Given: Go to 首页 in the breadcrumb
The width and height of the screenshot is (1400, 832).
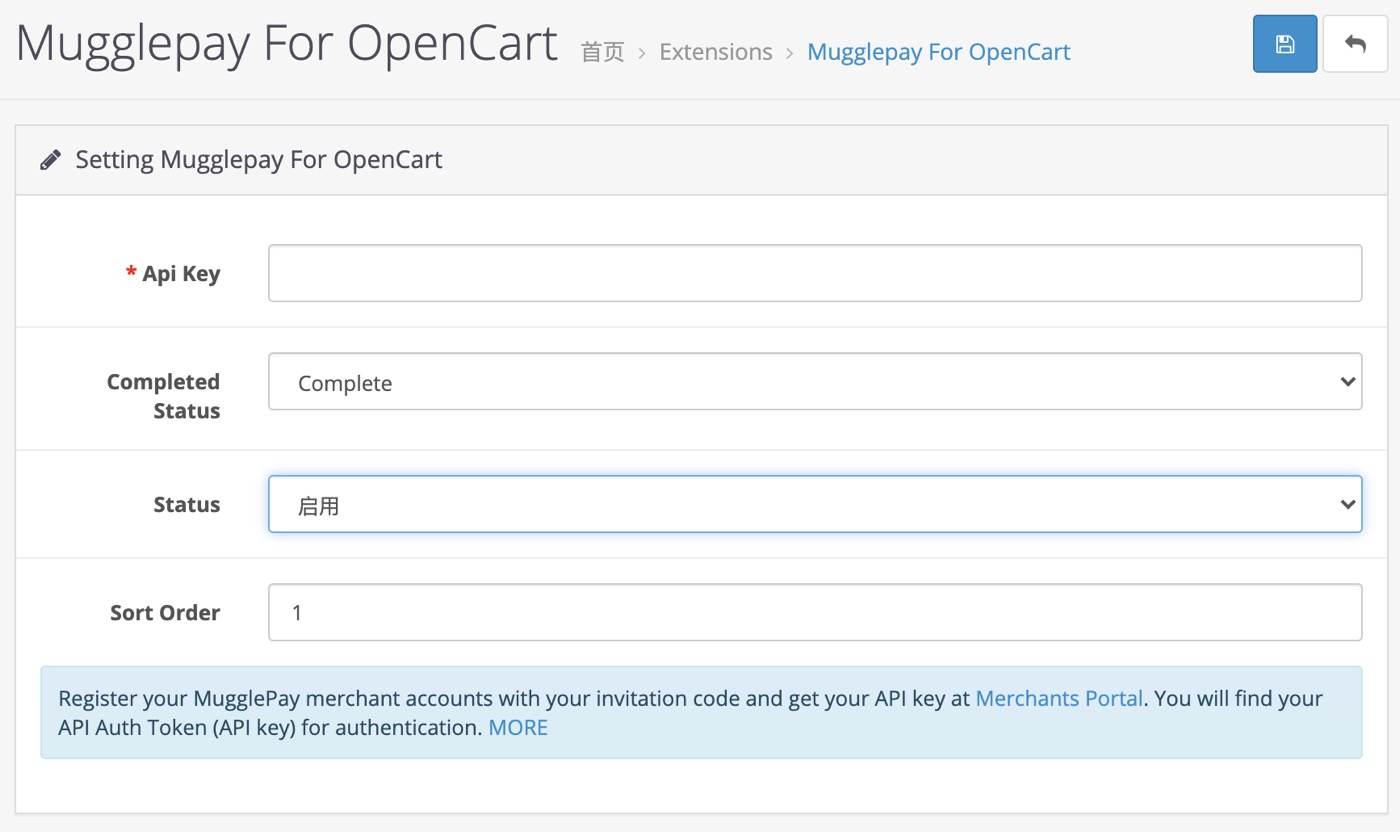Looking at the screenshot, I should tap(603, 52).
